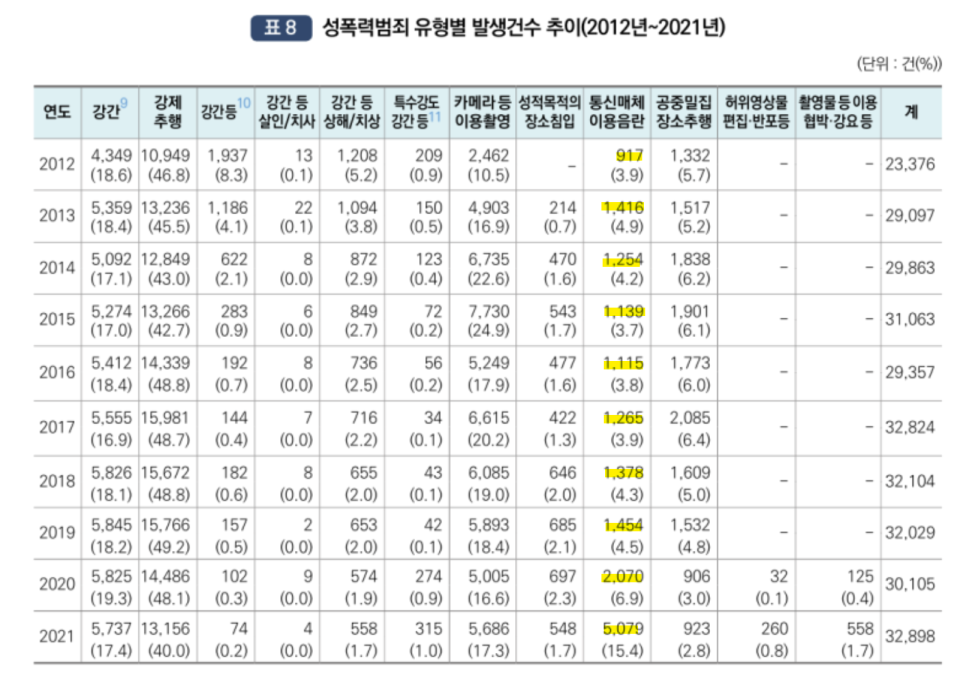Click the year '2012' row label

[57, 164]
